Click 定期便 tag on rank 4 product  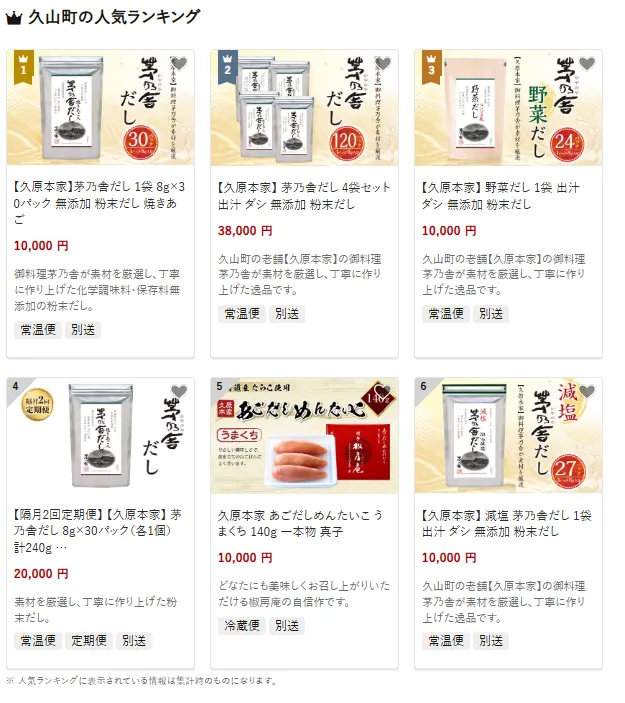point(89,641)
